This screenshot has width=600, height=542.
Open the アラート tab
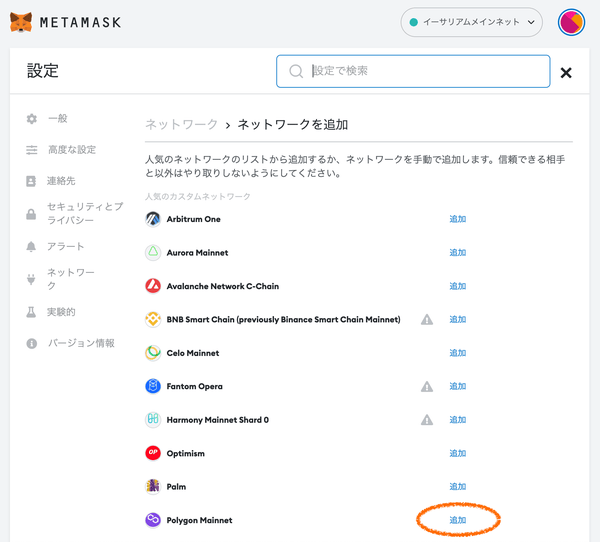[x=65, y=247]
